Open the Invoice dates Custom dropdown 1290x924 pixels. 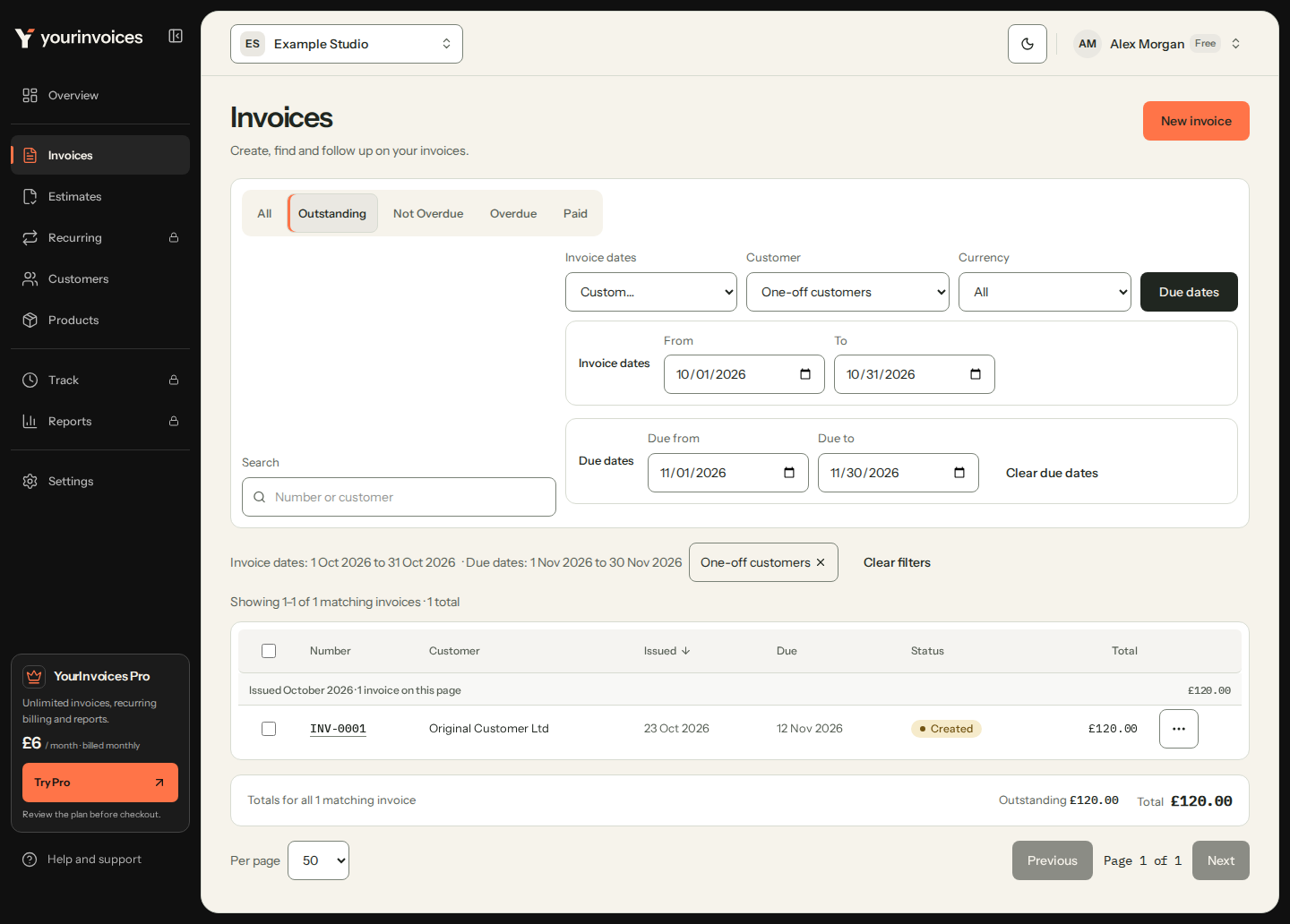pyautogui.click(x=651, y=292)
